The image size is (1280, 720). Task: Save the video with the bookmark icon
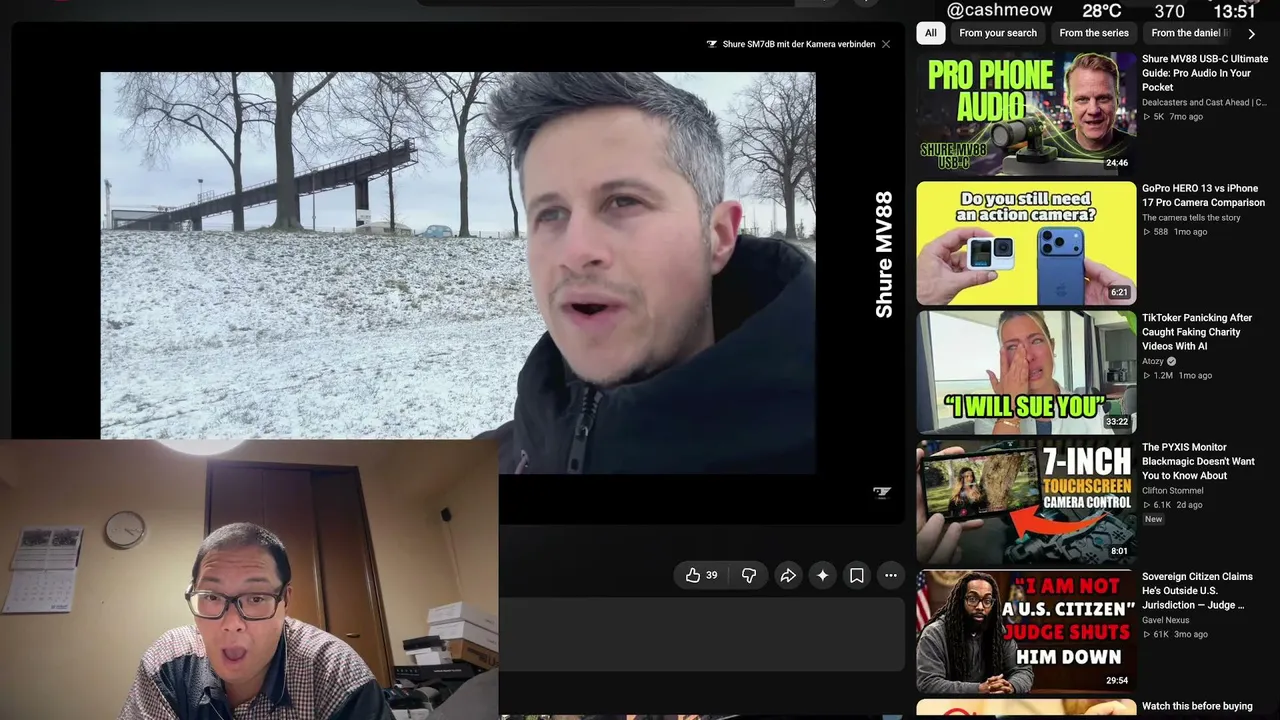pyautogui.click(x=857, y=575)
